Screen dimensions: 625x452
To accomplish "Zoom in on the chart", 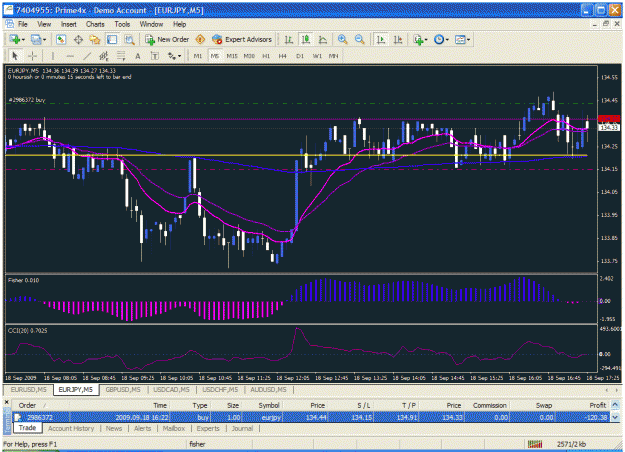I will 342,39.
